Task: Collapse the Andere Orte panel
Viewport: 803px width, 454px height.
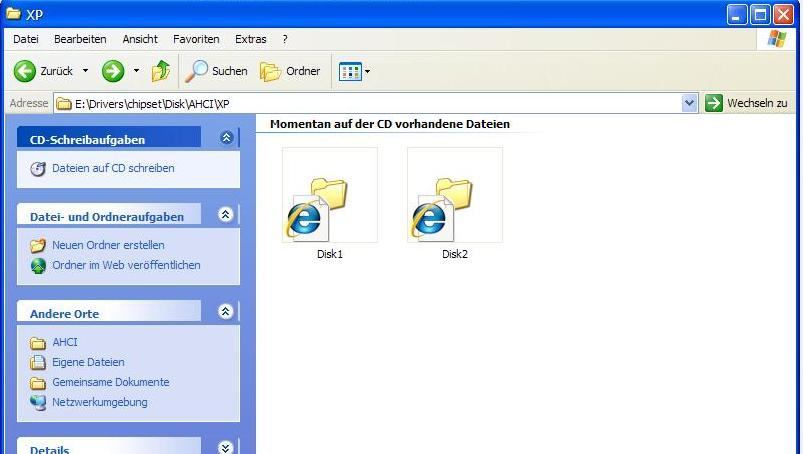Action: point(225,311)
